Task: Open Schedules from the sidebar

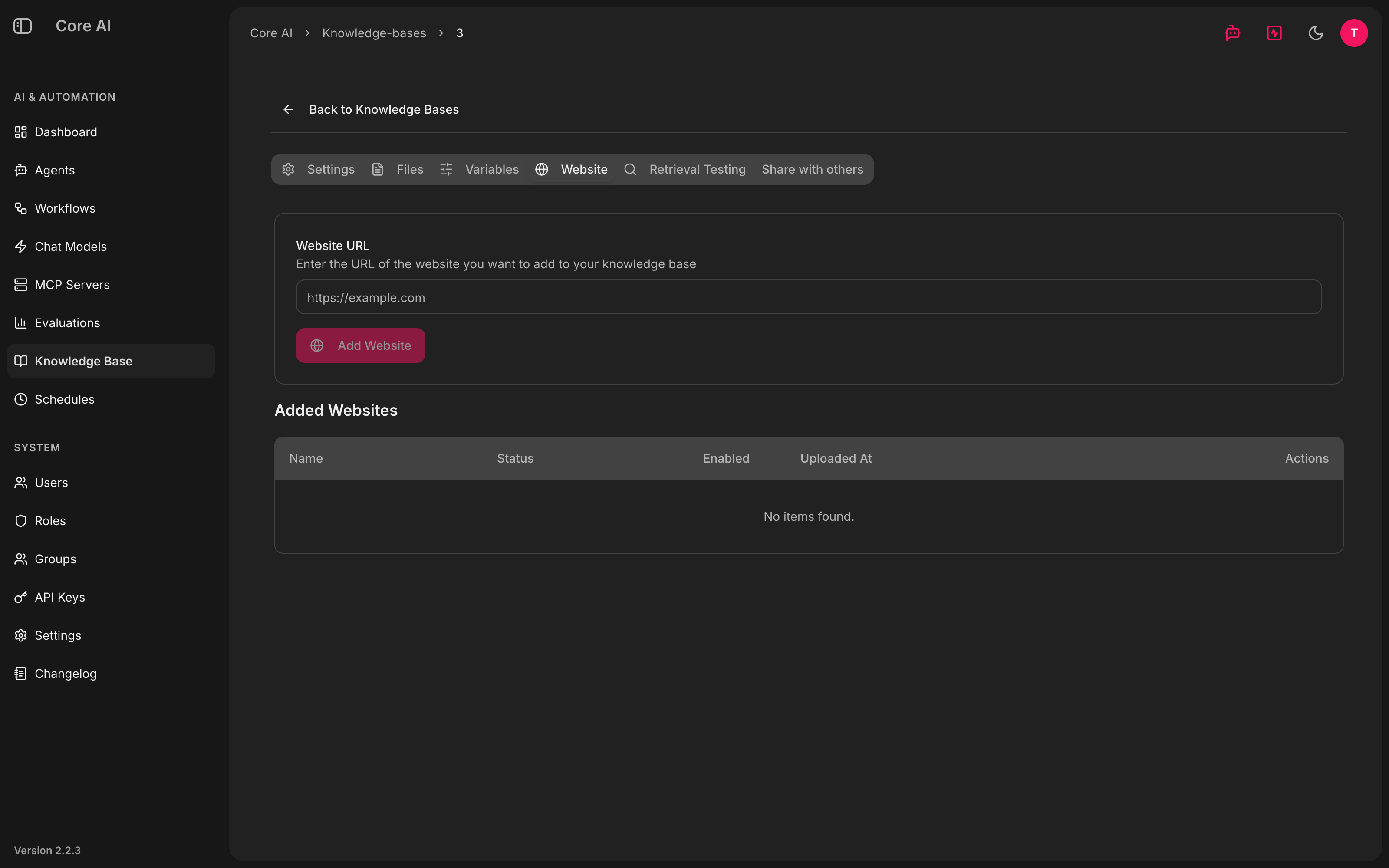Action: point(111,399)
